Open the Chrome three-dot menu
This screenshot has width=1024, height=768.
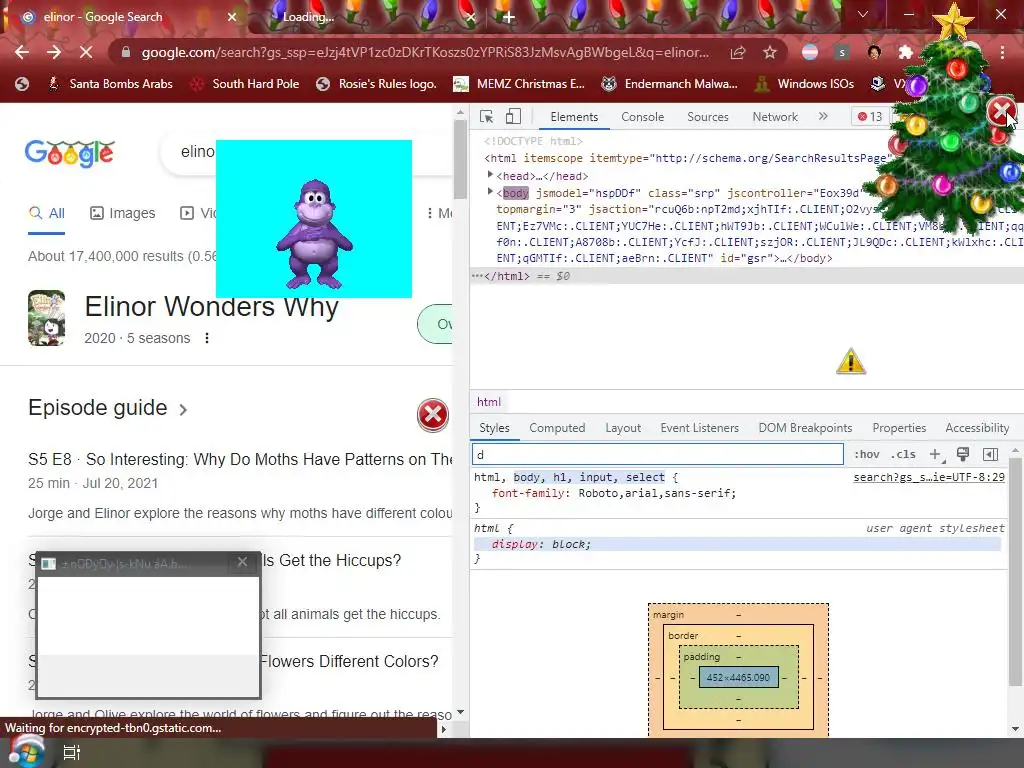point(1002,52)
